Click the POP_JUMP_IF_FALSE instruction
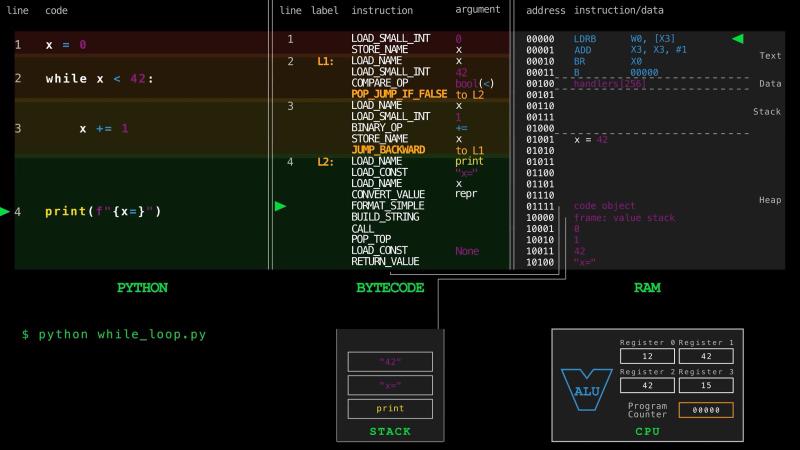Viewport: 800px width, 450px height. (x=399, y=94)
